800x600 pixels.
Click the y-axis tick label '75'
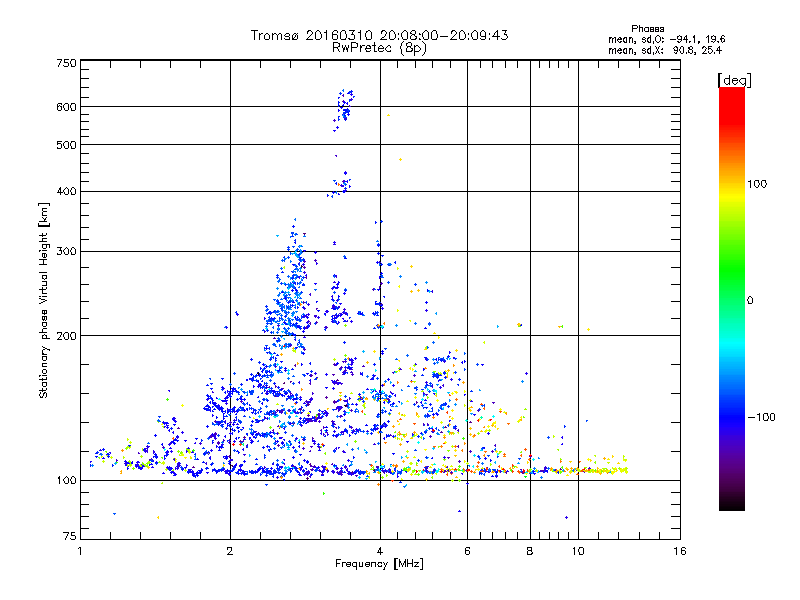[x=70, y=536]
